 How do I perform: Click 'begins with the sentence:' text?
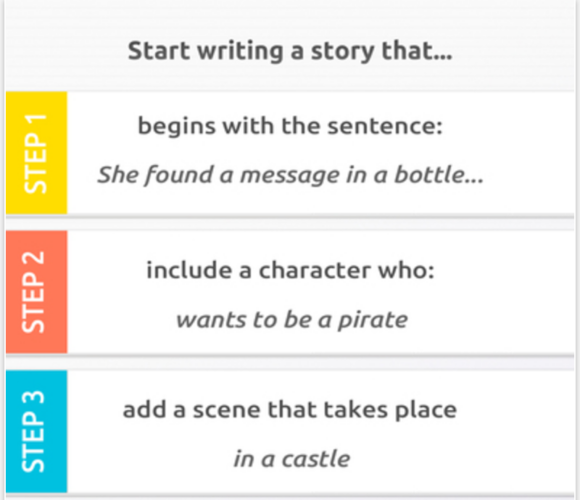290,126
